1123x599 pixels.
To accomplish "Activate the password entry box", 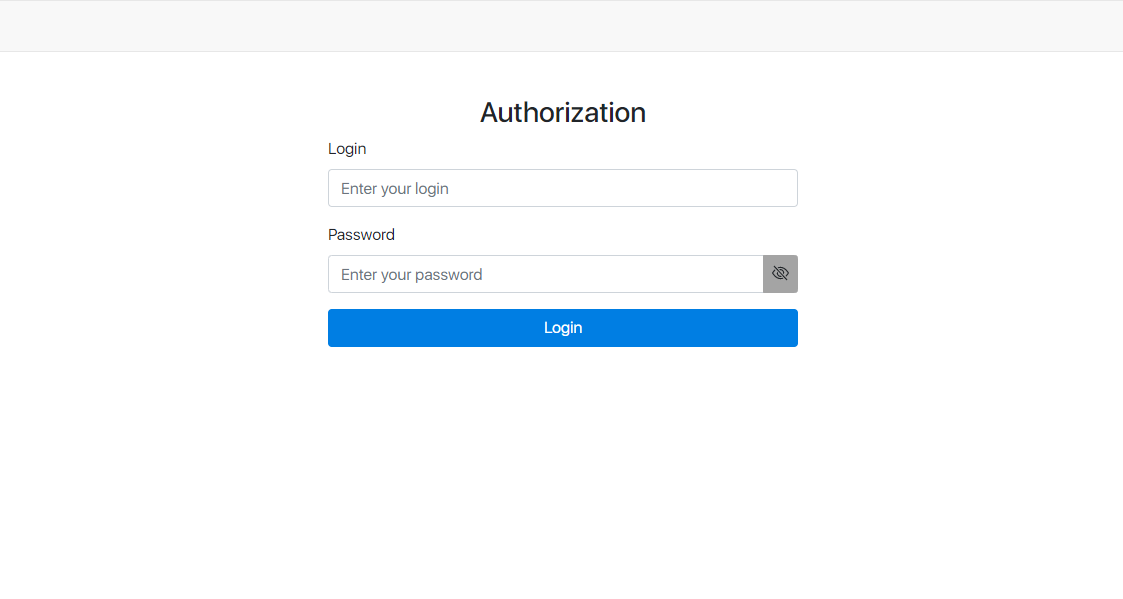I will tap(545, 274).
